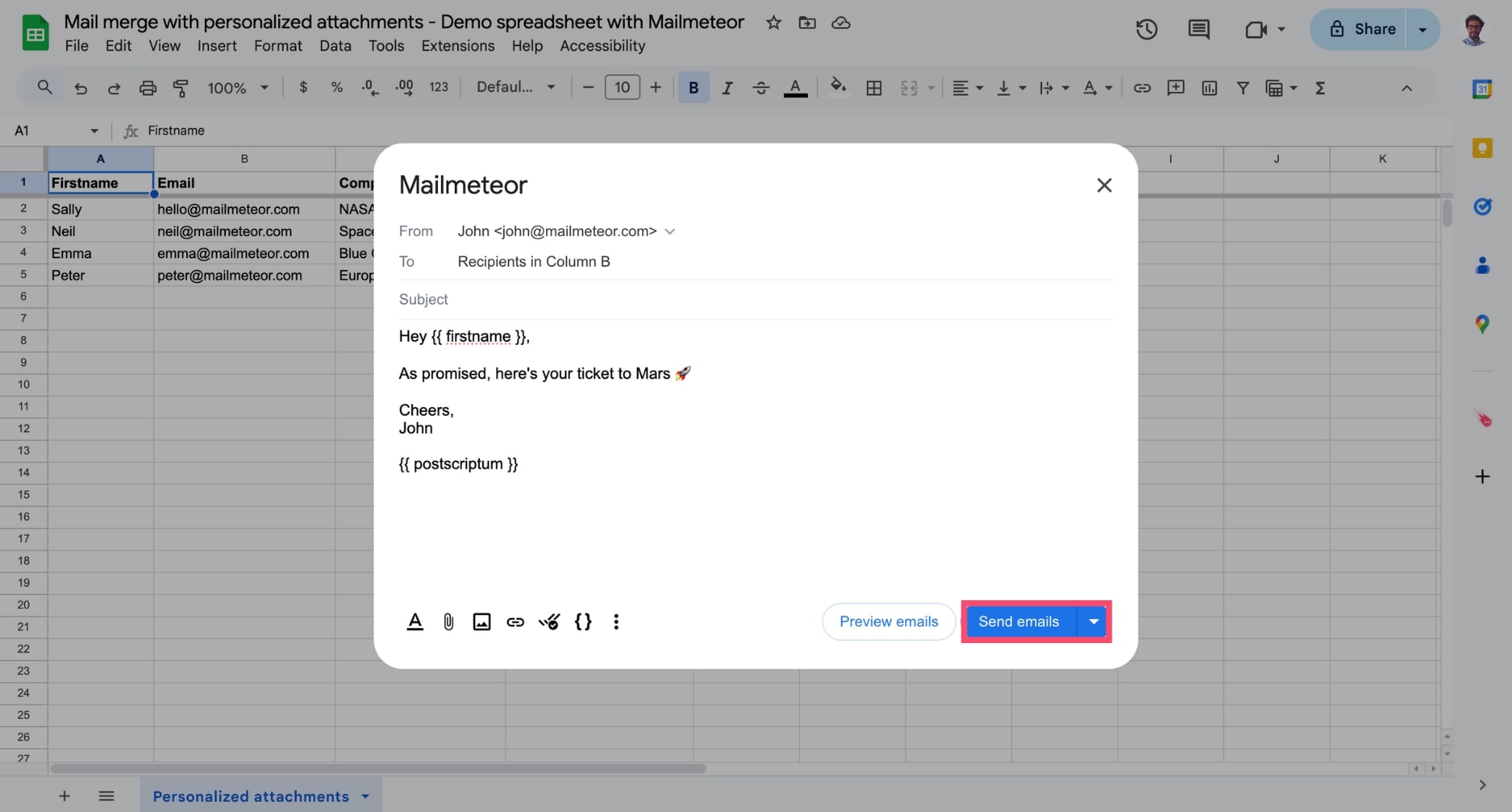Open Google Tasks side panel icon

point(1482,206)
